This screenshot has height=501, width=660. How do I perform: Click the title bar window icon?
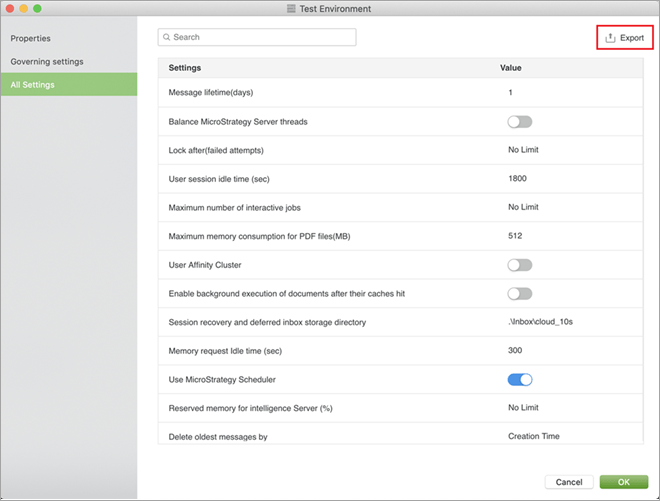[291, 8]
